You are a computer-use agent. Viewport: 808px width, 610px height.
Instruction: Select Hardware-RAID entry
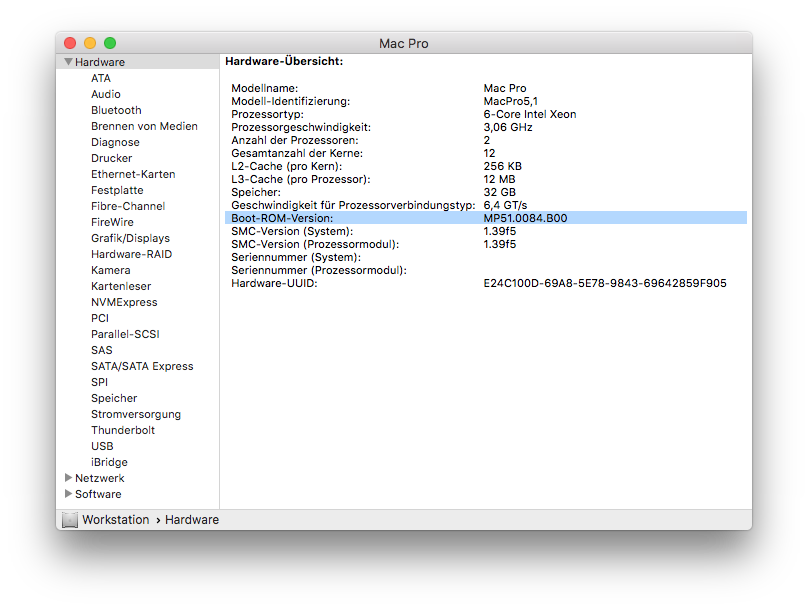pos(131,254)
